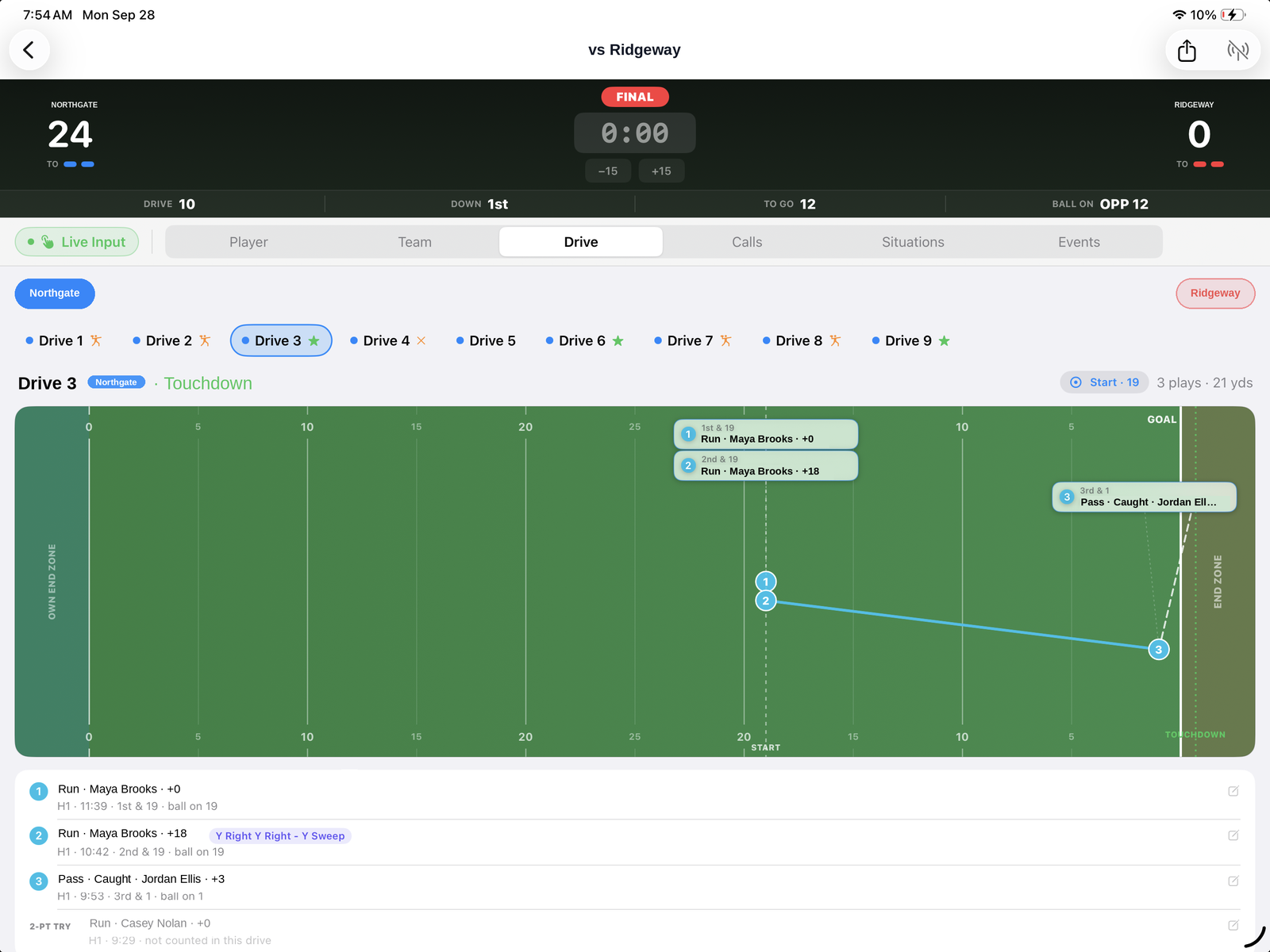Viewport: 1270px width, 952px height.
Task: Select Drive 4
Action: (388, 340)
